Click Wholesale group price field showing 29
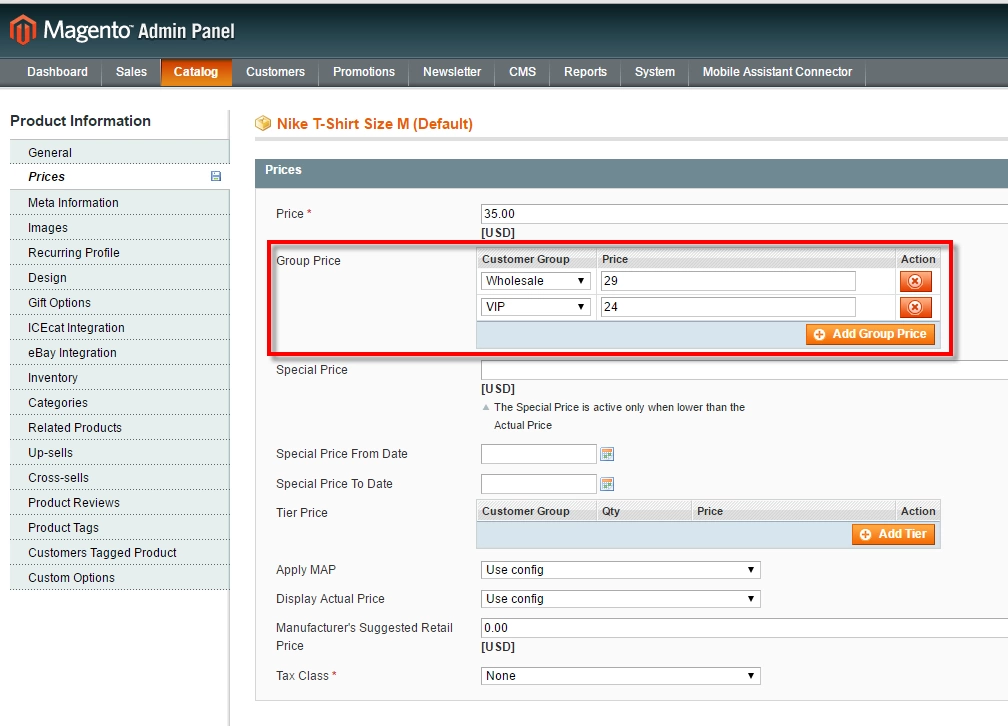The height and width of the screenshot is (726, 1008). pos(728,281)
